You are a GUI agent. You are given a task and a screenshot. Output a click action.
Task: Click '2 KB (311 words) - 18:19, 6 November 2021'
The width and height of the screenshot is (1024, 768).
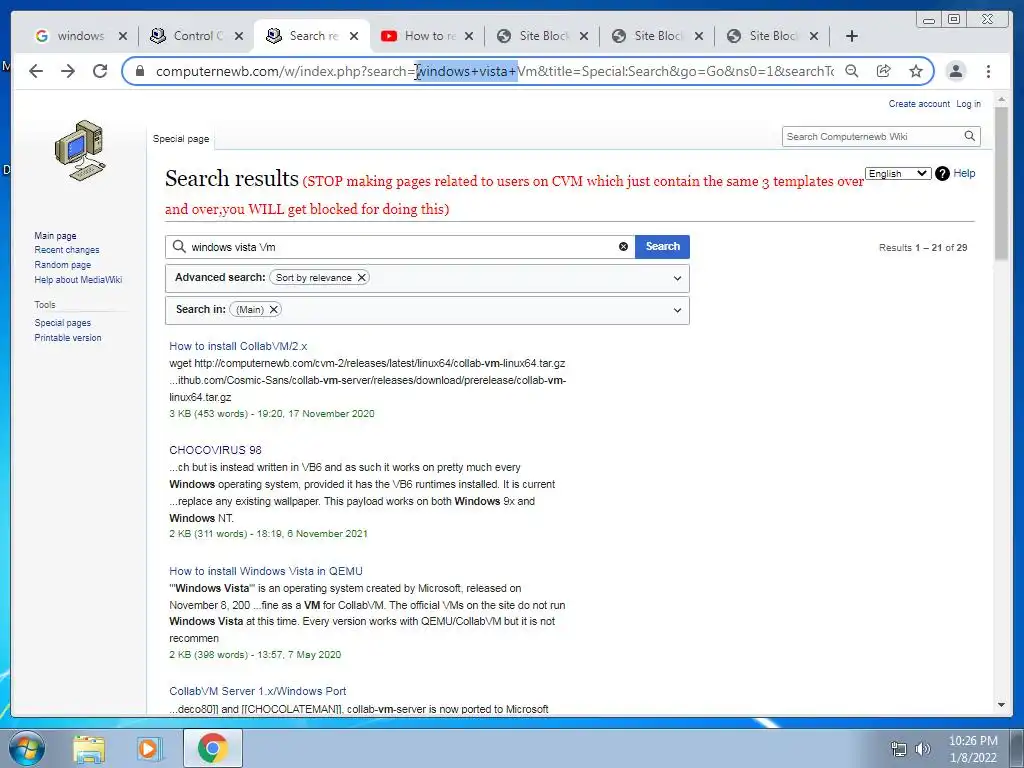tap(268, 534)
